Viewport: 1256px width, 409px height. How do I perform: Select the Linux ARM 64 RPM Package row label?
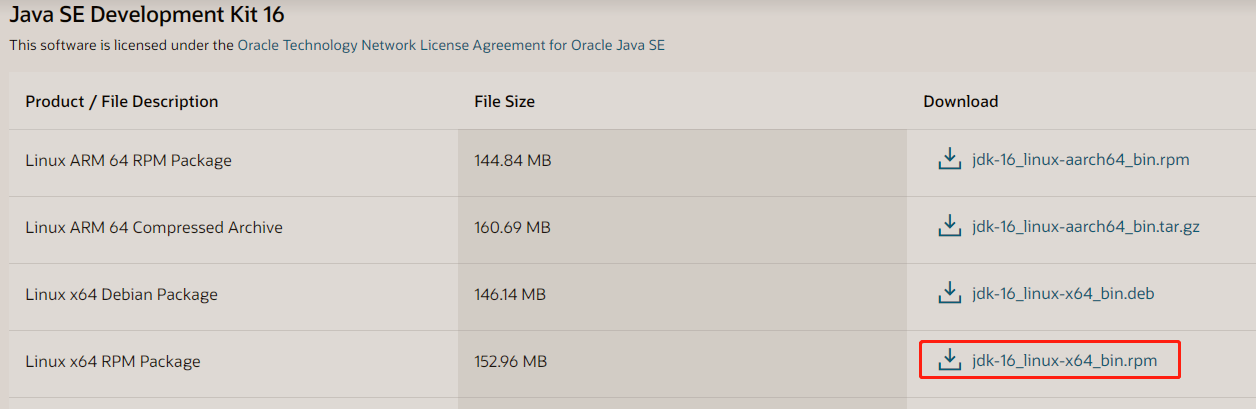128,160
